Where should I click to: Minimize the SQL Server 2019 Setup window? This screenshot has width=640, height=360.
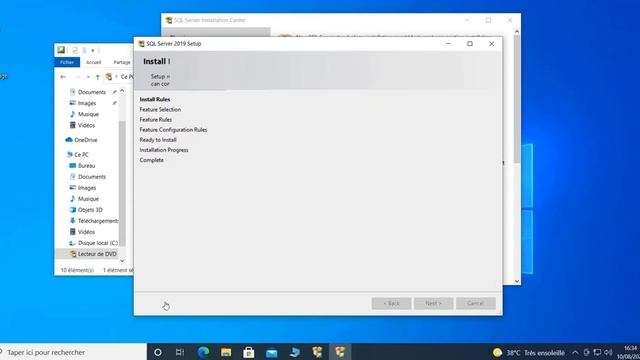click(x=448, y=44)
